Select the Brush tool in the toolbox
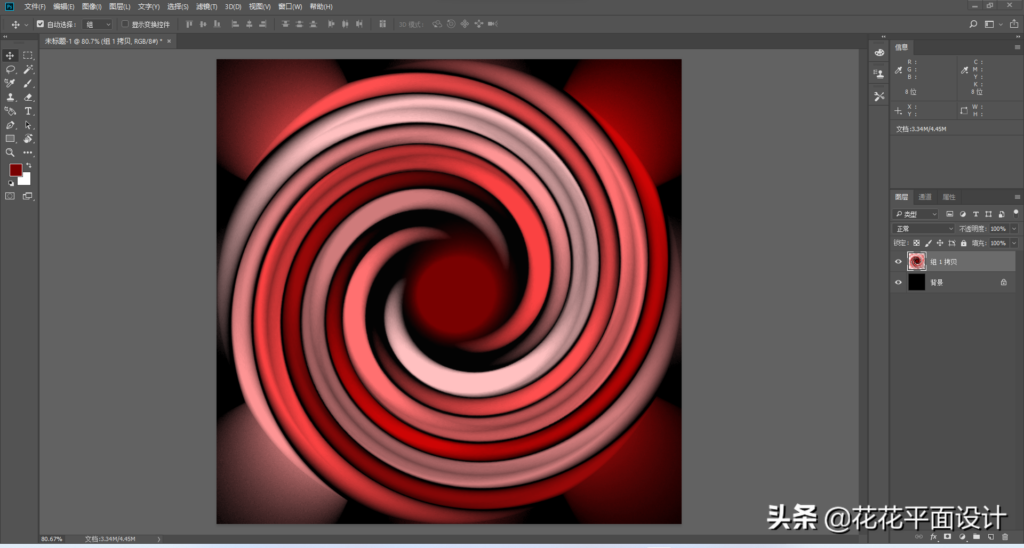This screenshot has width=1024, height=548. point(28,84)
